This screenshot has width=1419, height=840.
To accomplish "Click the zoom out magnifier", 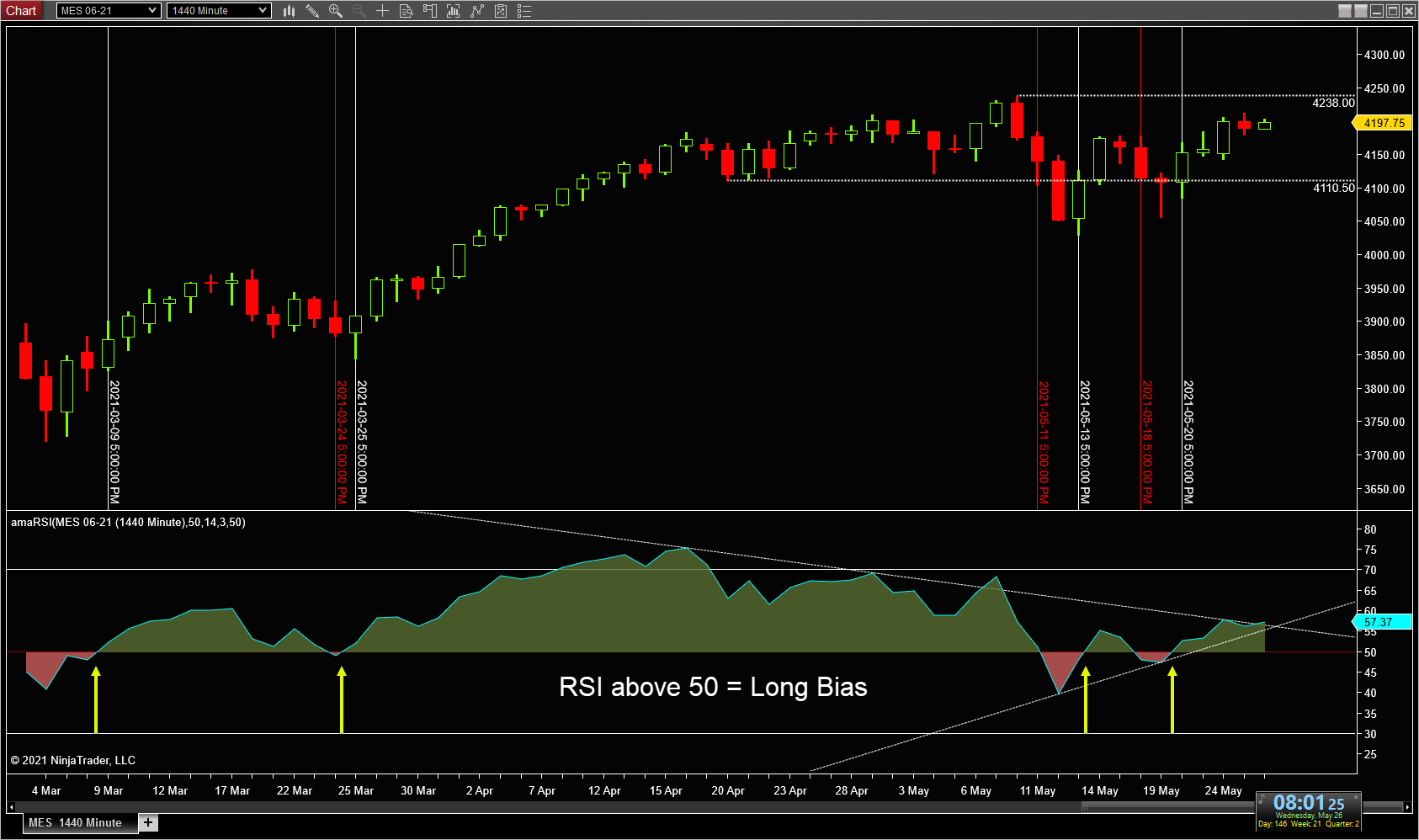I will (x=359, y=11).
